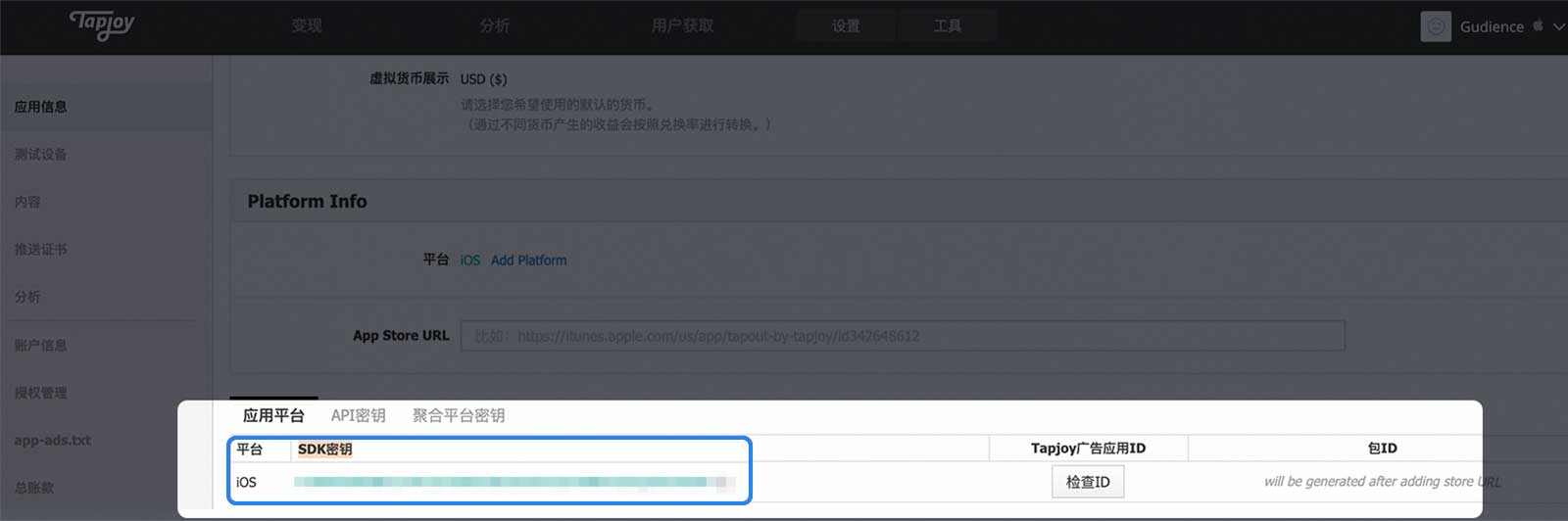Select 分析 in the left sidebar
This screenshot has height=521, width=1568.
click(x=27, y=297)
